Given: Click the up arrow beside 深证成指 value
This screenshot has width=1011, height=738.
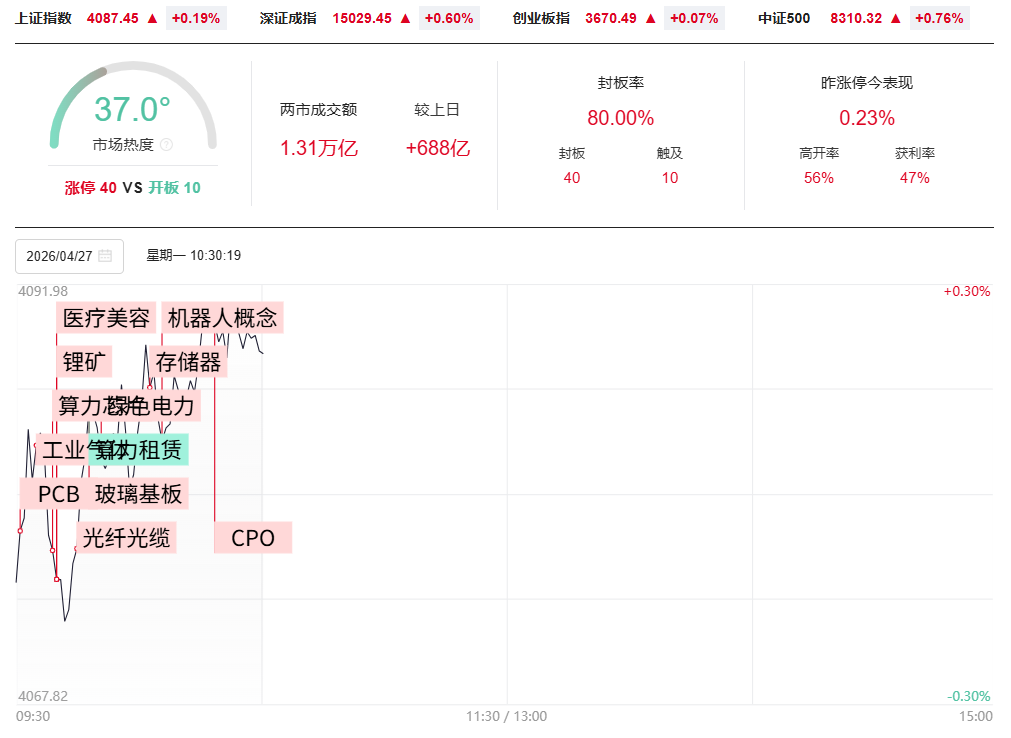Looking at the screenshot, I should pyautogui.click(x=405, y=18).
